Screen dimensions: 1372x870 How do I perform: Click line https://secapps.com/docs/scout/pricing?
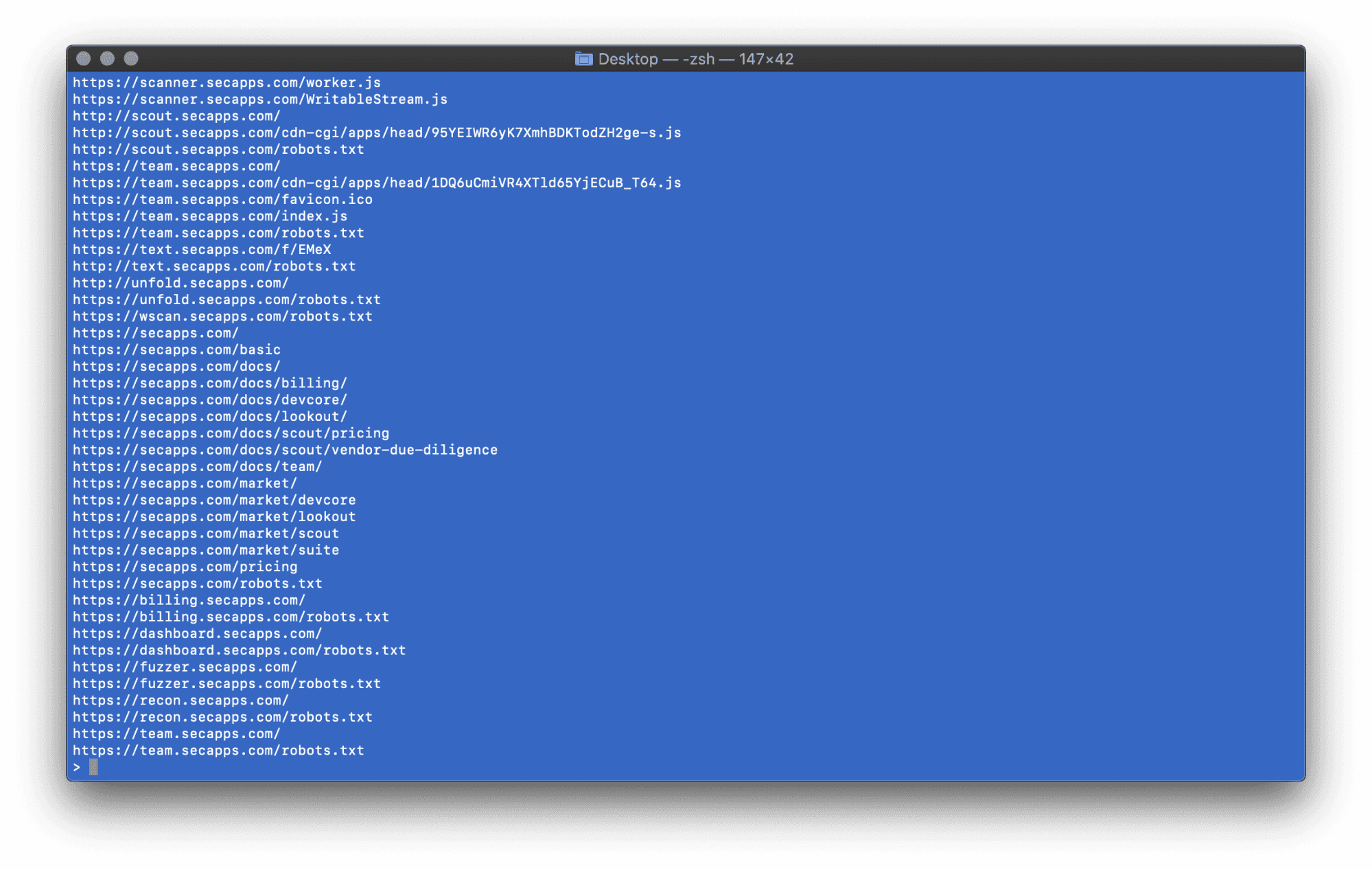coord(231,434)
